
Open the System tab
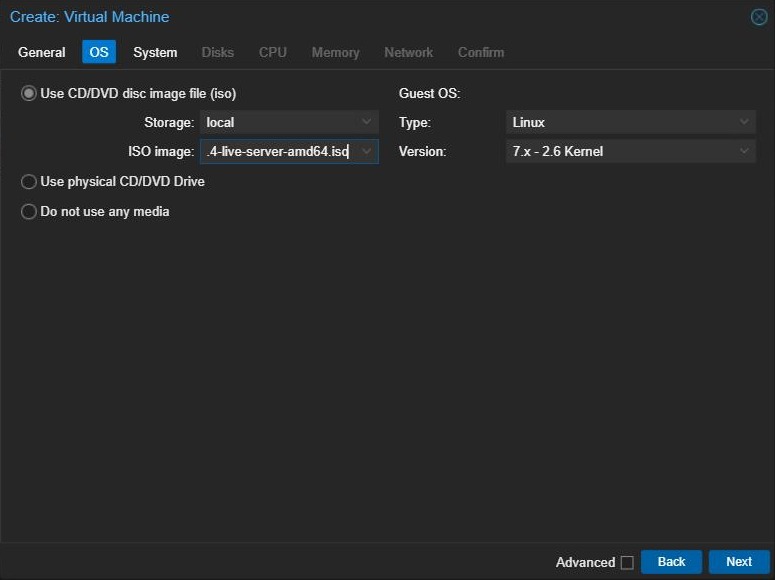tap(155, 52)
